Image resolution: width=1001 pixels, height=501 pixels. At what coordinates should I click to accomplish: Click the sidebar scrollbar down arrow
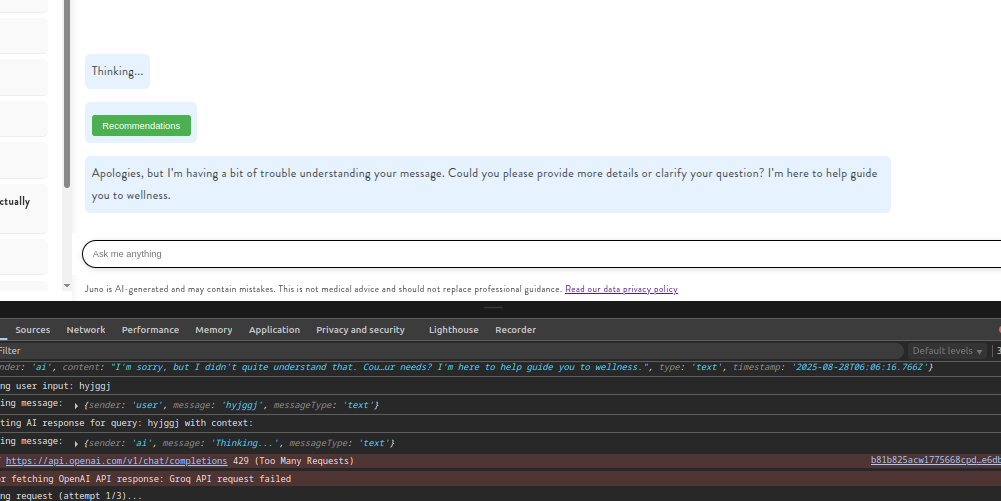(x=67, y=285)
